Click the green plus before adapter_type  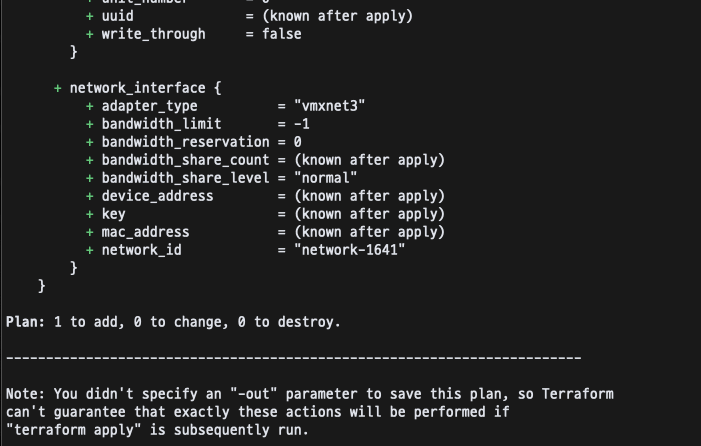[x=90, y=106]
